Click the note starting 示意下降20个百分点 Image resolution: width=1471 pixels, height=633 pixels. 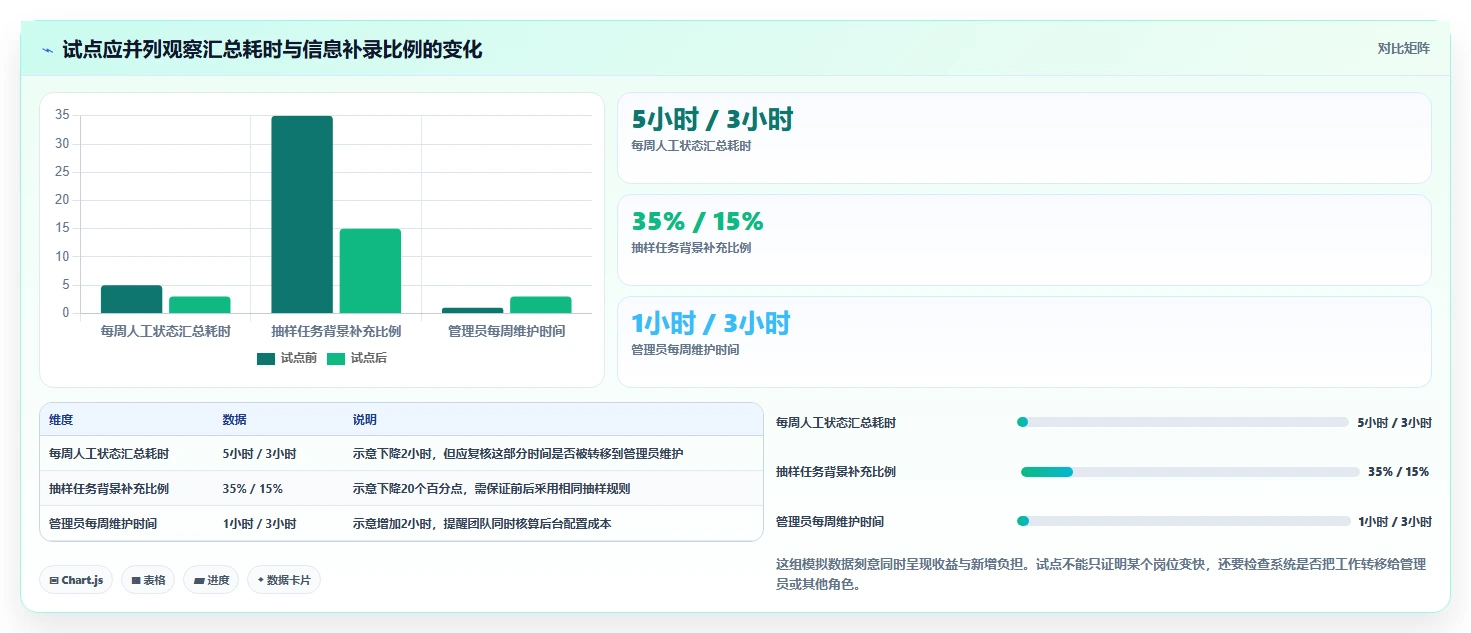point(491,489)
